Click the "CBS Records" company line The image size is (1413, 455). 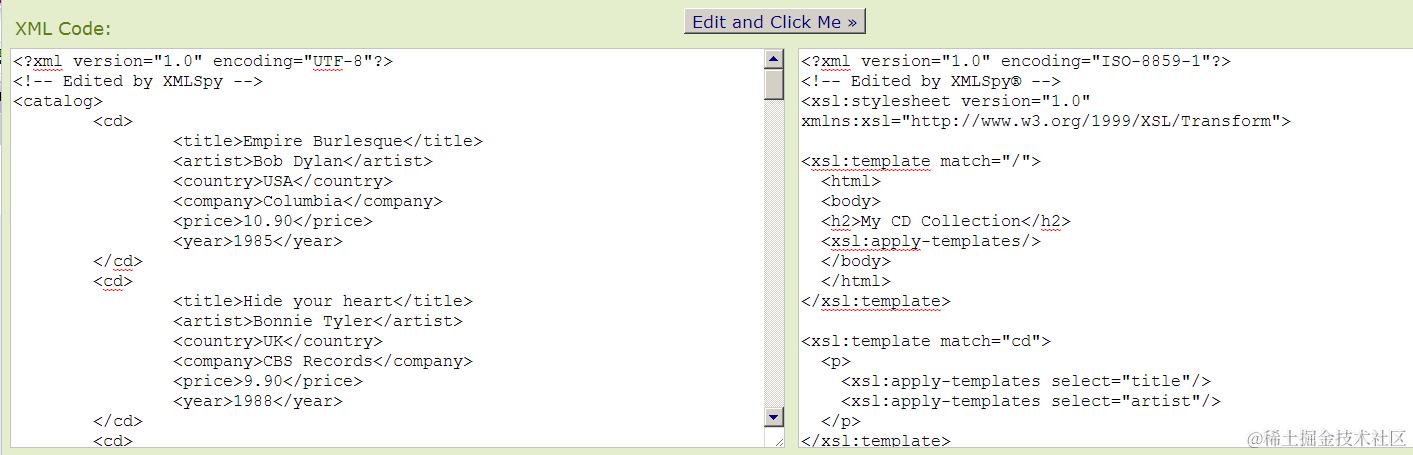point(322,361)
